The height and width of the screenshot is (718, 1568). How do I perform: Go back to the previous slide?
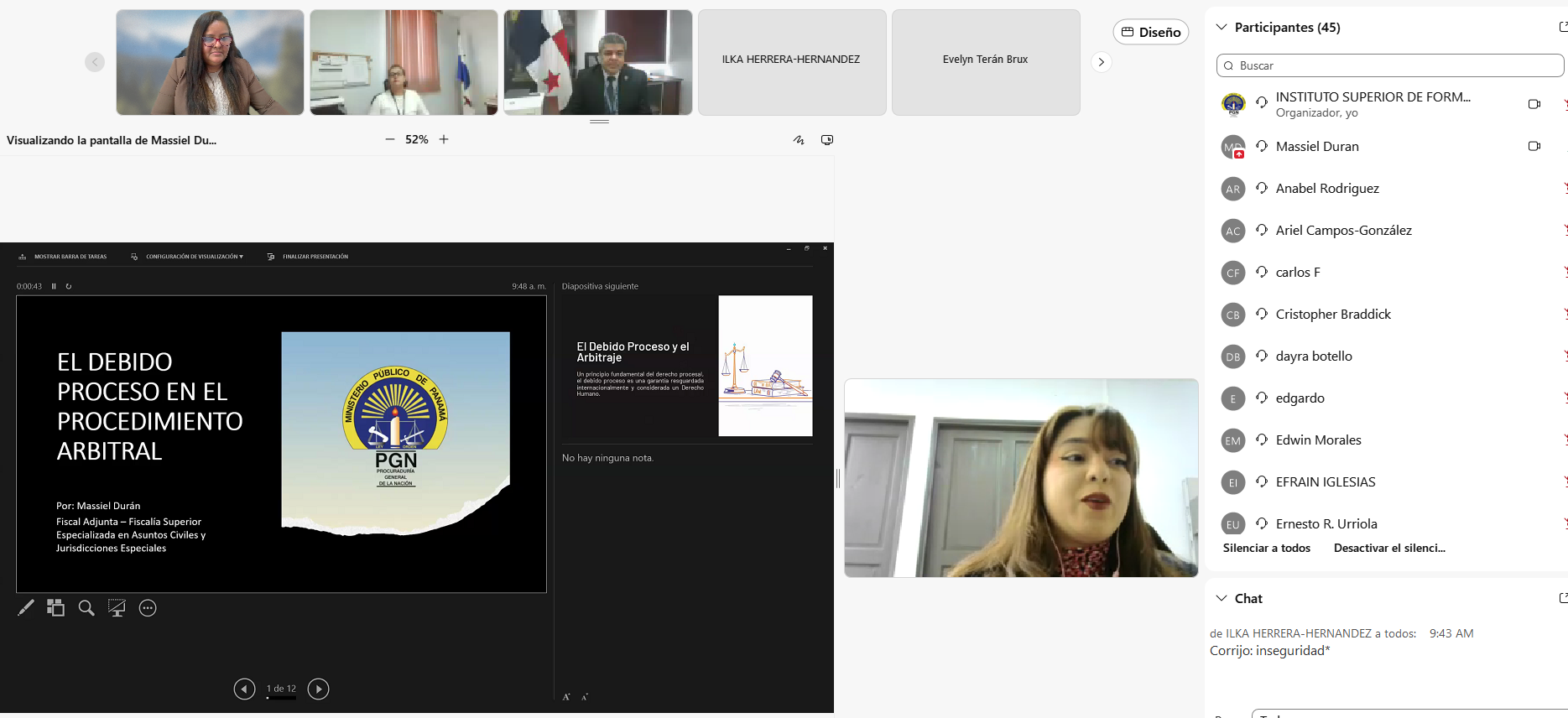[244, 689]
